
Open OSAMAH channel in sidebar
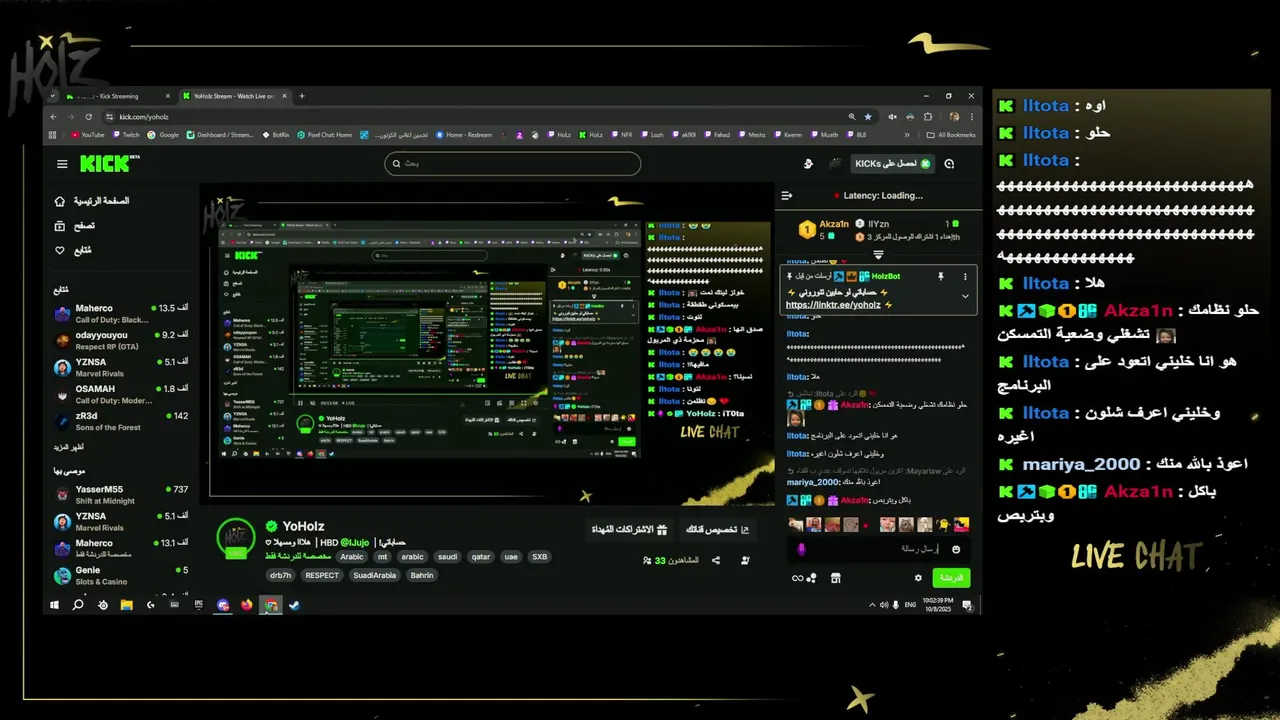coord(121,394)
